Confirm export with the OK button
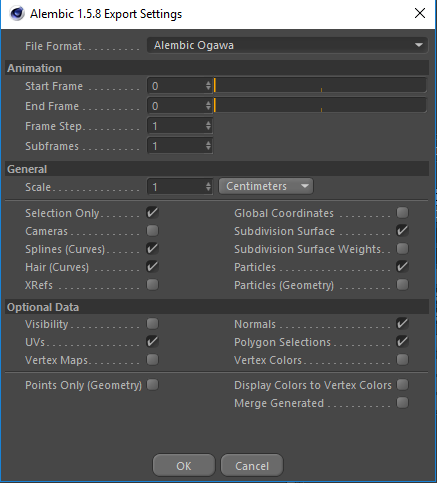The width and height of the screenshot is (437, 483). (184, 465)
